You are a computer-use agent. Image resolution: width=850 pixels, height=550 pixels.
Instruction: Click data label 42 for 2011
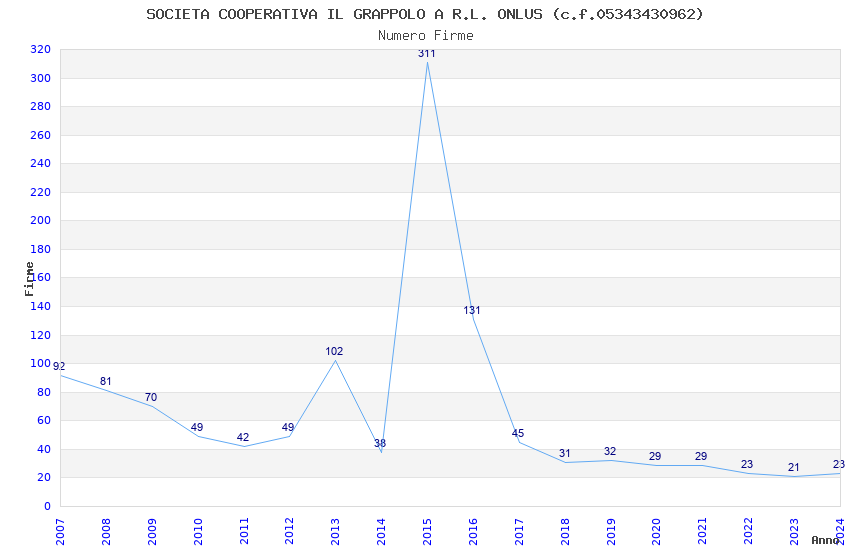243,437
